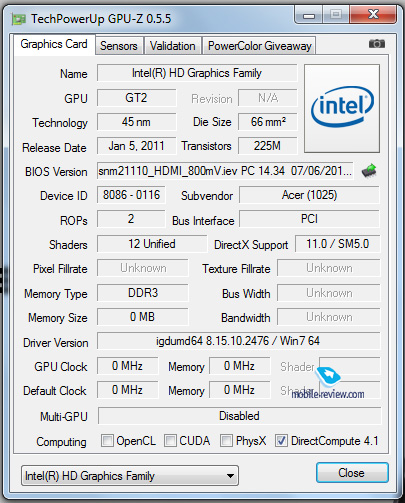Click the Driver Version field
Screen dimensions: 405x503
coord(238,341)
